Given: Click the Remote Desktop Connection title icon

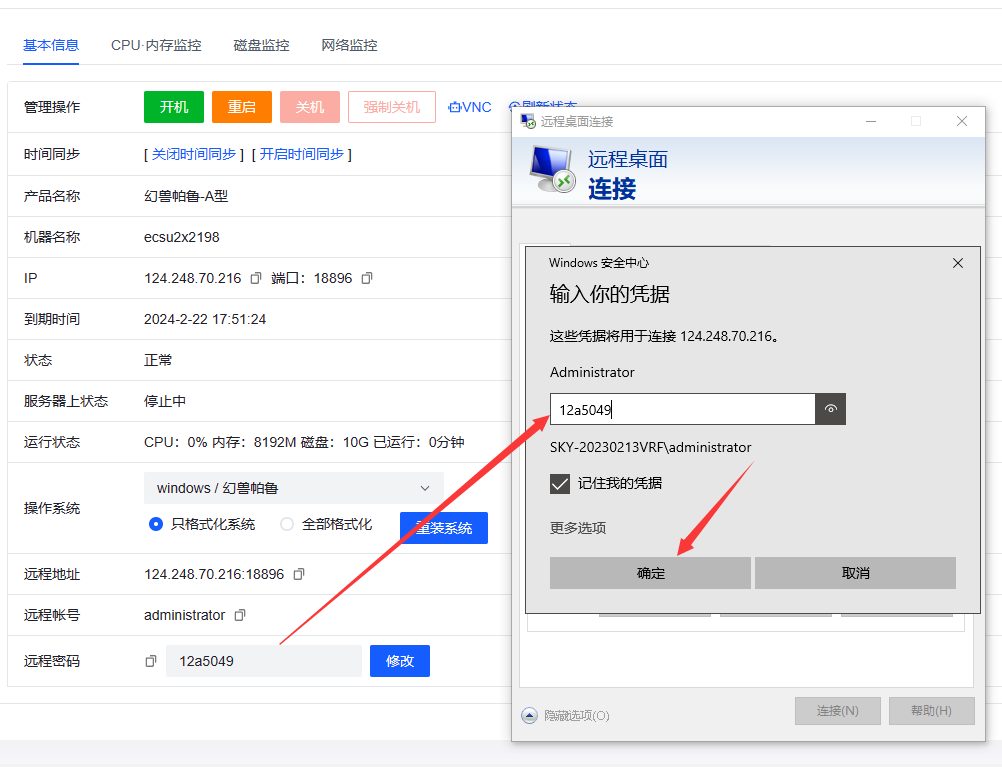Looking at the screenshot, I should 527,121.
